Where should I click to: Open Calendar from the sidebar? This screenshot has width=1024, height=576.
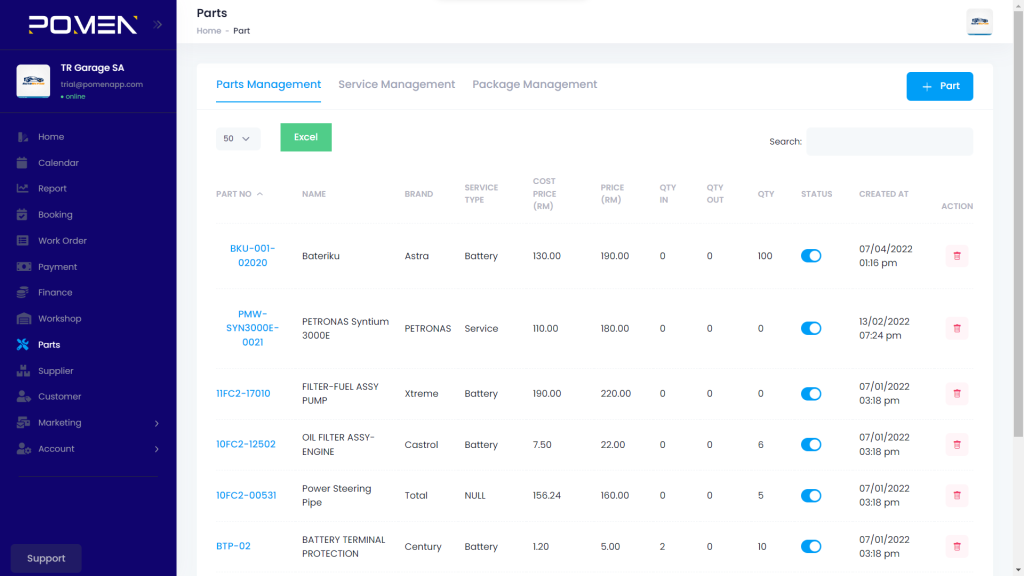[58, 163]
